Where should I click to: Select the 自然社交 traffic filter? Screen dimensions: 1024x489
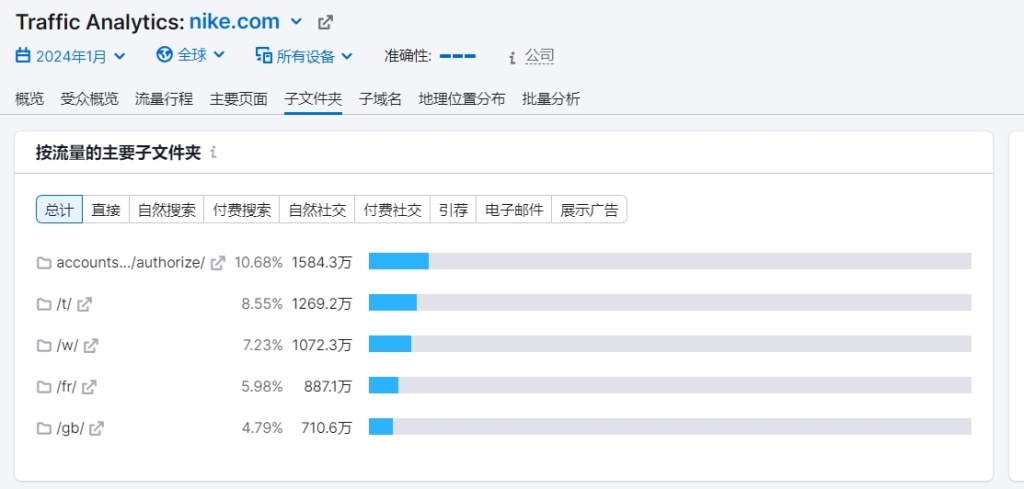(317, 210)
